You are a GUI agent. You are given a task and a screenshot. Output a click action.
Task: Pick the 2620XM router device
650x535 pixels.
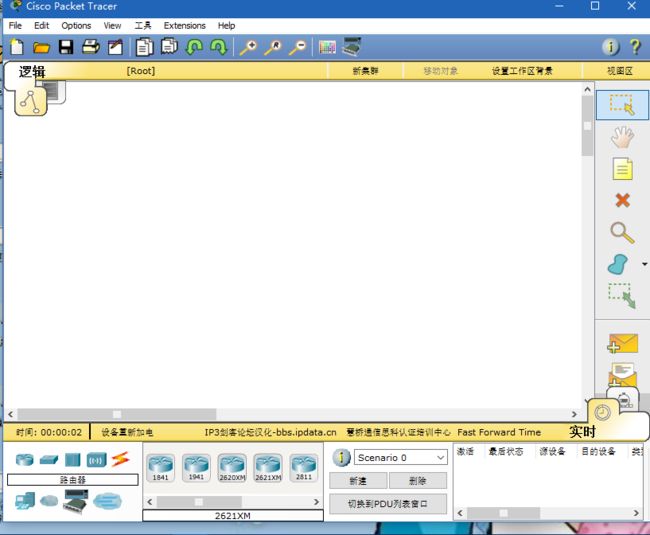tap(232, 468)
